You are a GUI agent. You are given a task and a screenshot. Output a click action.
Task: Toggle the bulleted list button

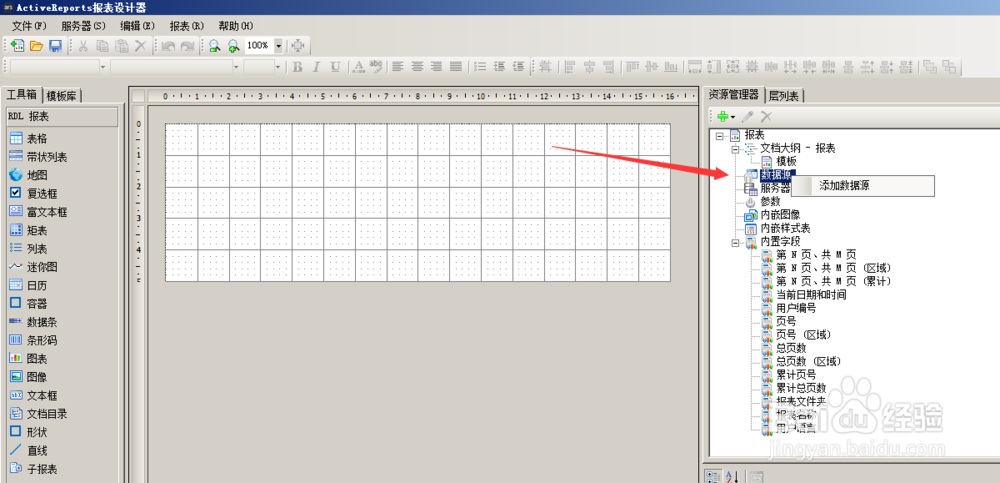pyautogui.click(x=480, y=66)
